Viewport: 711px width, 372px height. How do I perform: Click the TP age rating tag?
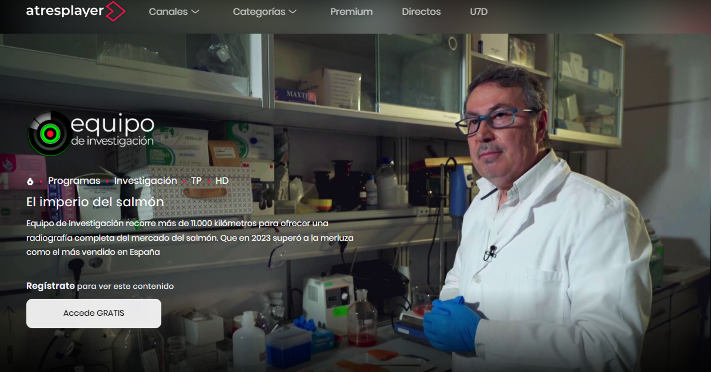(x=196, y=181)
